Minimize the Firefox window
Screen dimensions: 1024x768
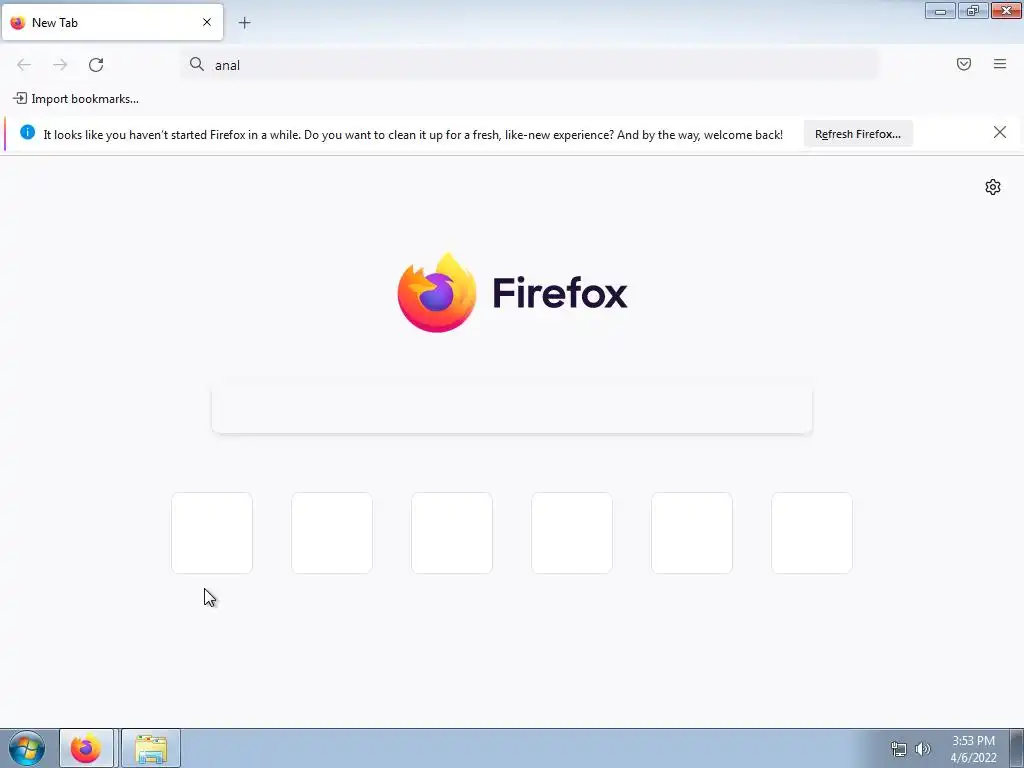click(940, 10)
